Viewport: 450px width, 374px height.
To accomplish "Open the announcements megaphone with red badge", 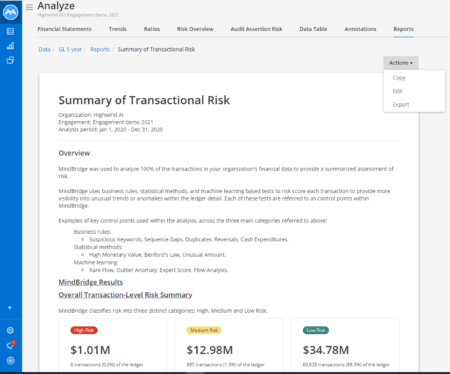I will click(x=11, y=345).
